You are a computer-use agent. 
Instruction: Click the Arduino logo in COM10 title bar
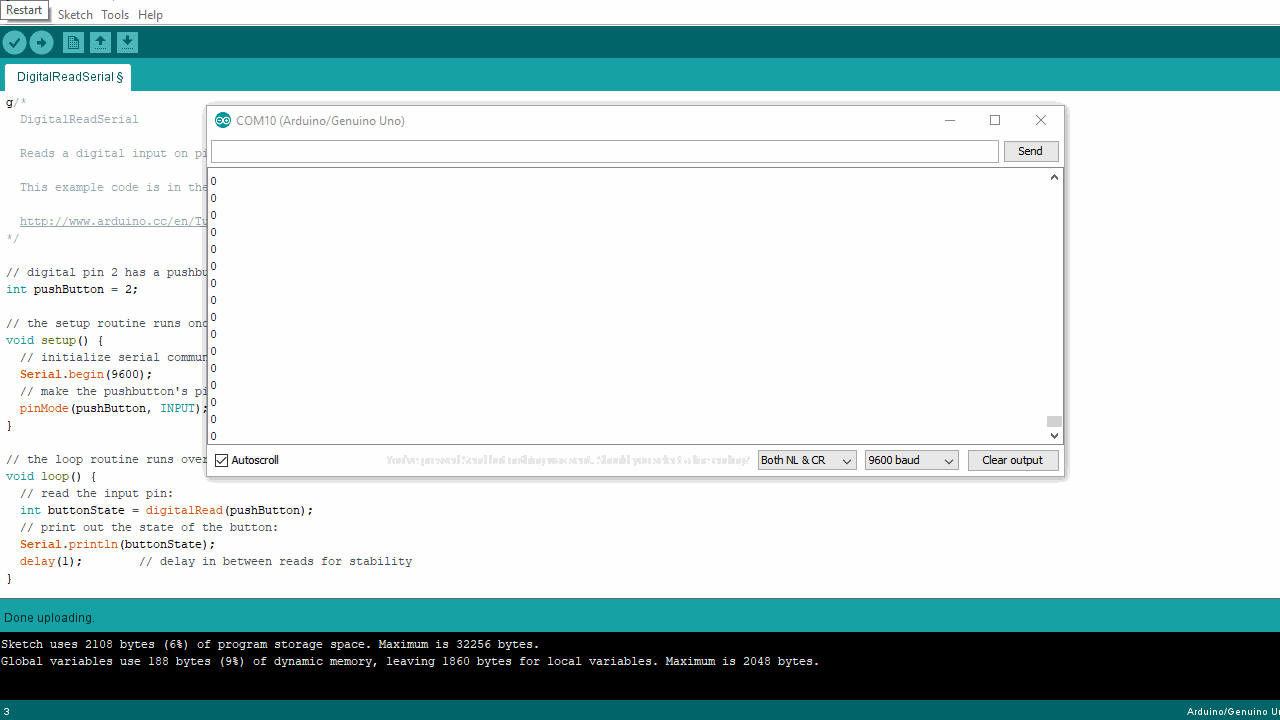point(223,121)
